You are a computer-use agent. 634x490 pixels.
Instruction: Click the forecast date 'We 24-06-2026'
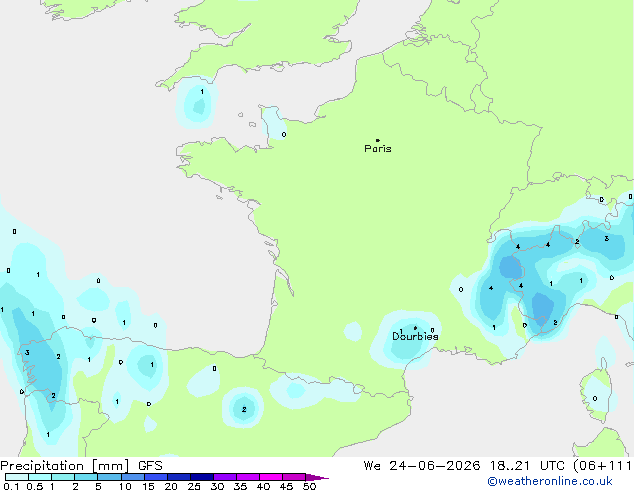point(422,466)
